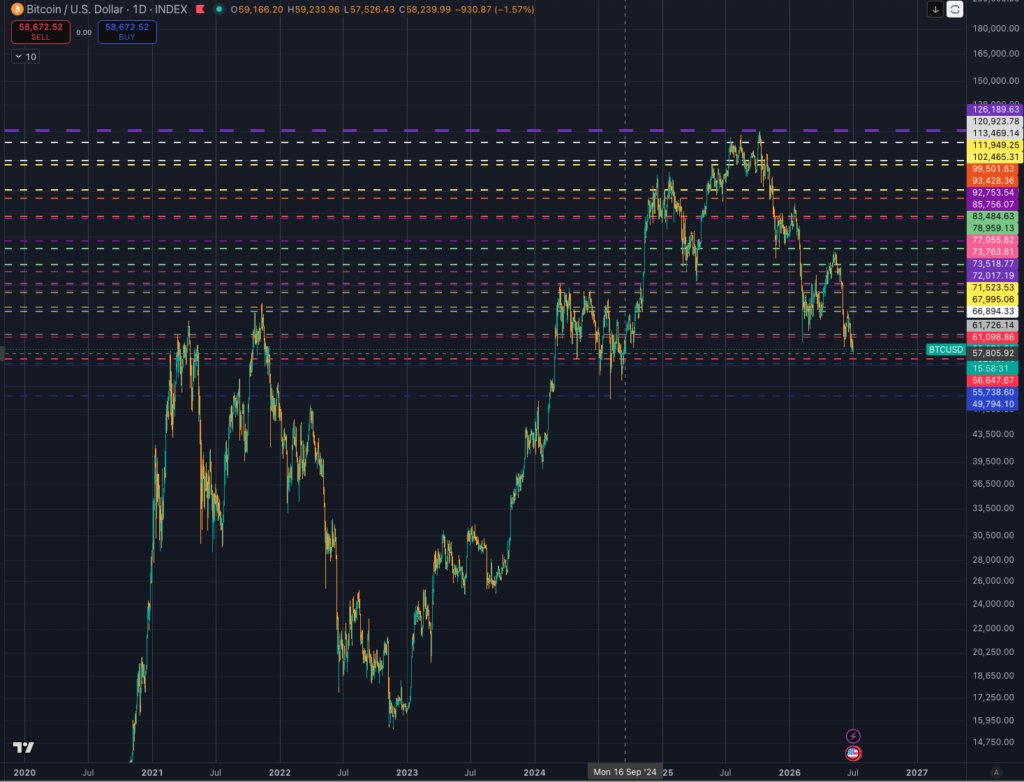
Task: Click the SELL 58,672.52 button
Action: point(40,31)
